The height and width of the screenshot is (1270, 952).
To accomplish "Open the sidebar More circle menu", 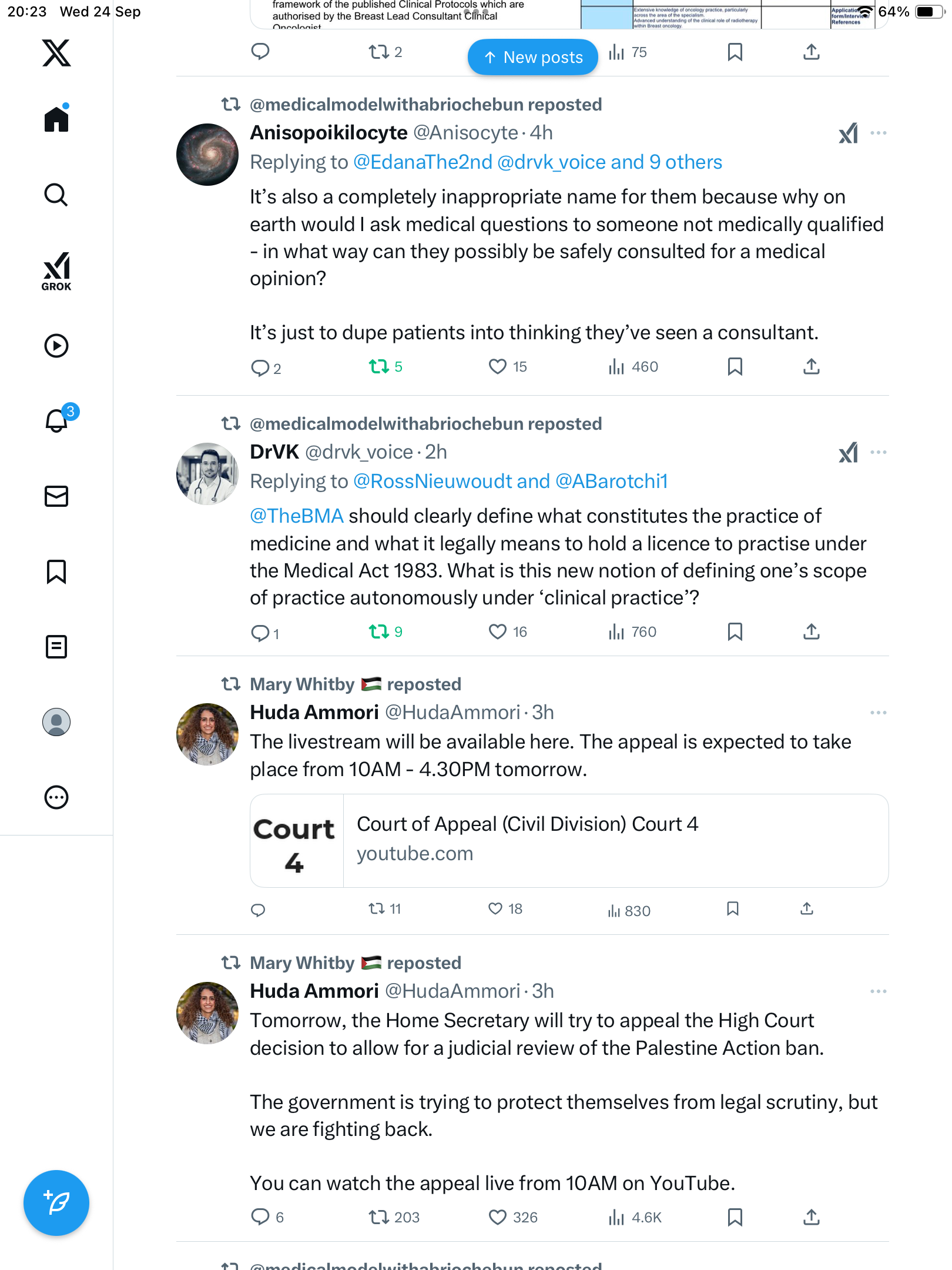I will tap(56, 797).
